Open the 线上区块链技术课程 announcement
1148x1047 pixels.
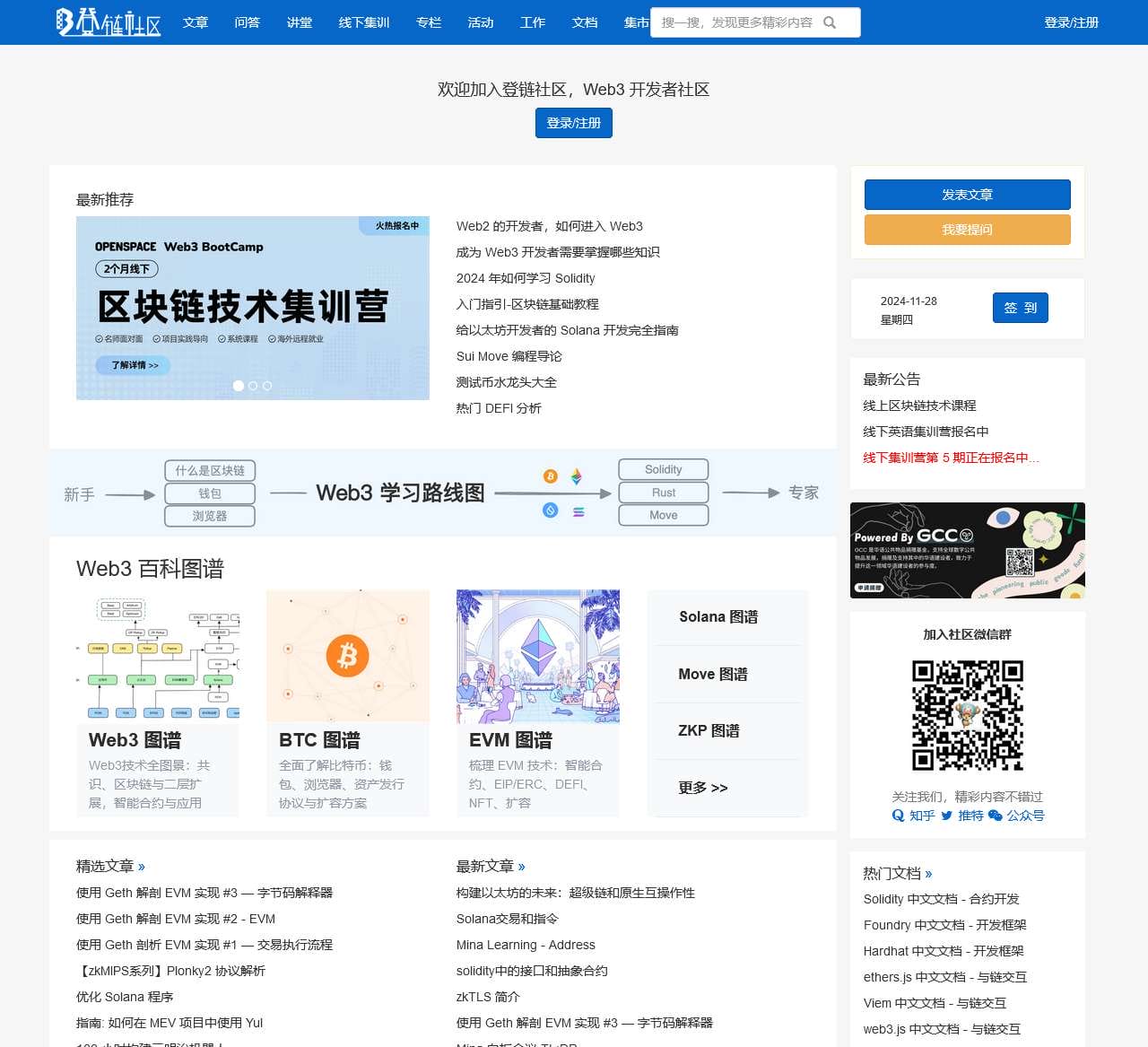point(919,406)
